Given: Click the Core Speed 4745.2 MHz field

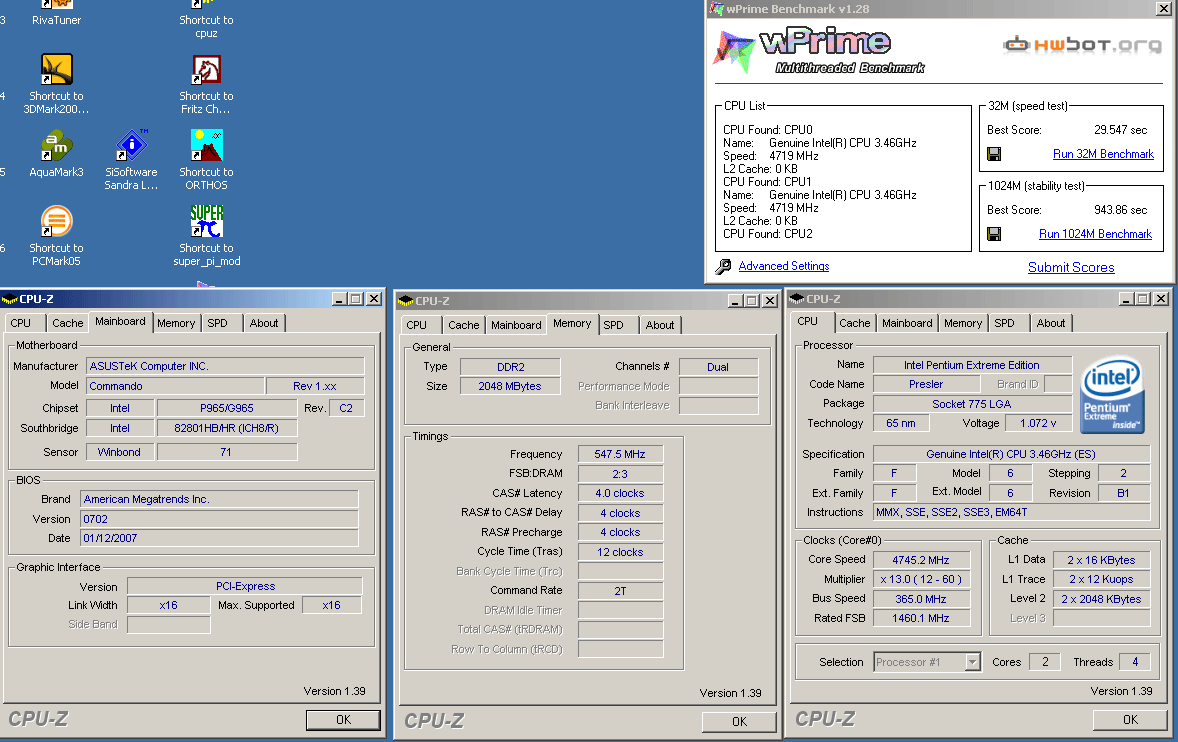Looking at the screenshot, I should 921,560.
